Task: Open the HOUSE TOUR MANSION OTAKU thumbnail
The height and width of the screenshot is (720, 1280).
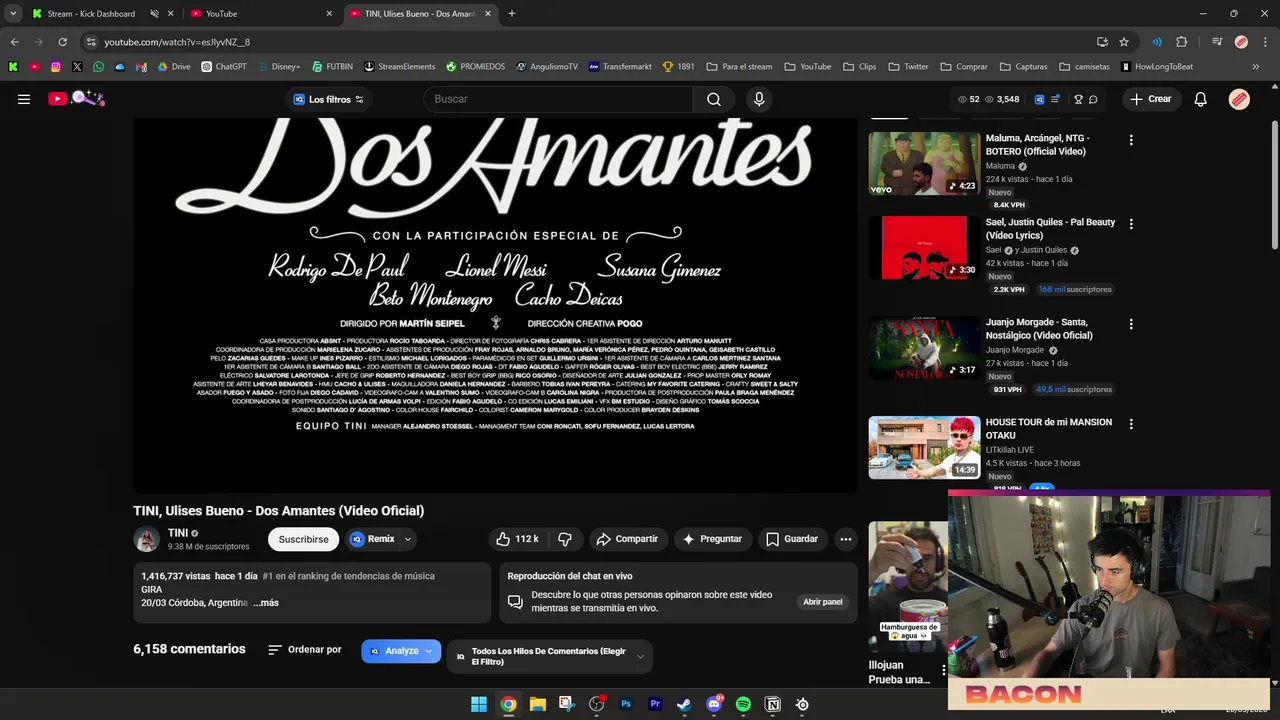Action: pyautogui.click(x=924, y=447)
